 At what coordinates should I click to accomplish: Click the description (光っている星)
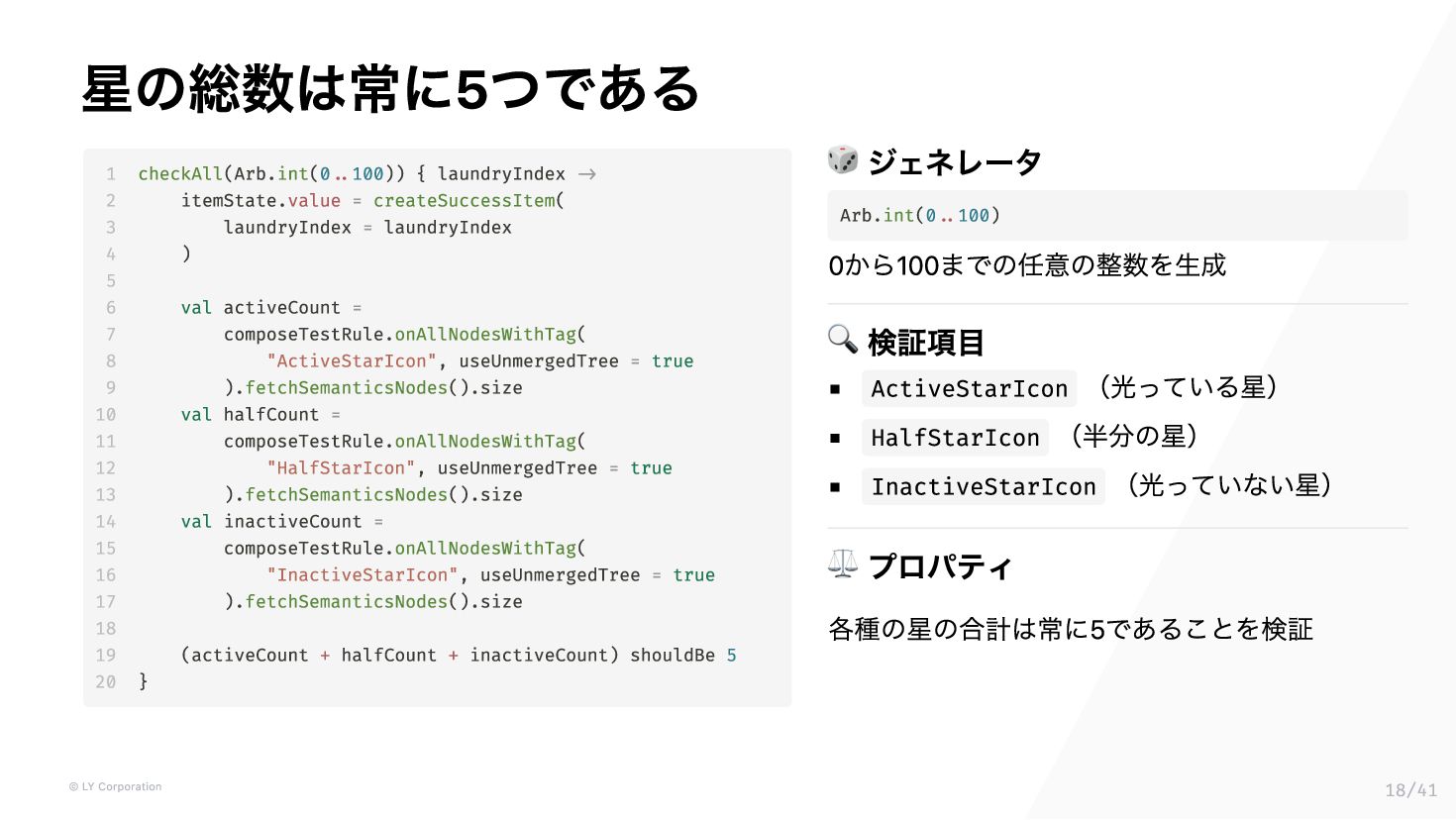1188,387
